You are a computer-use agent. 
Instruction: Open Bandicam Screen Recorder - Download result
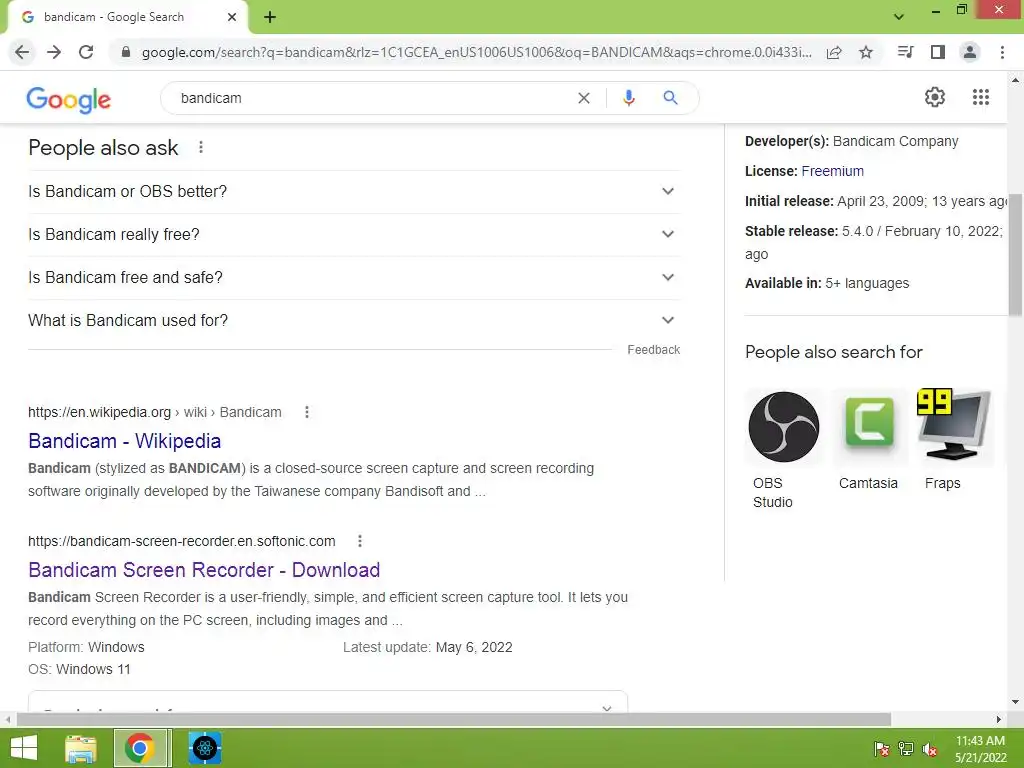(204, 569)
